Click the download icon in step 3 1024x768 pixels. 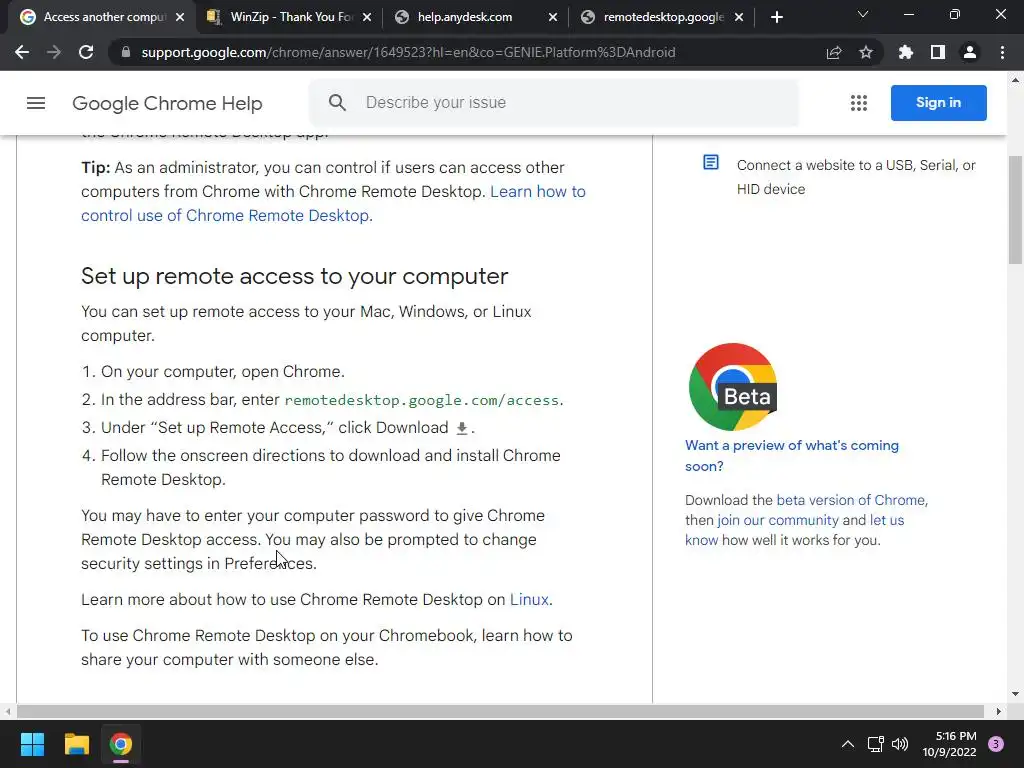[x=462, y=428]
